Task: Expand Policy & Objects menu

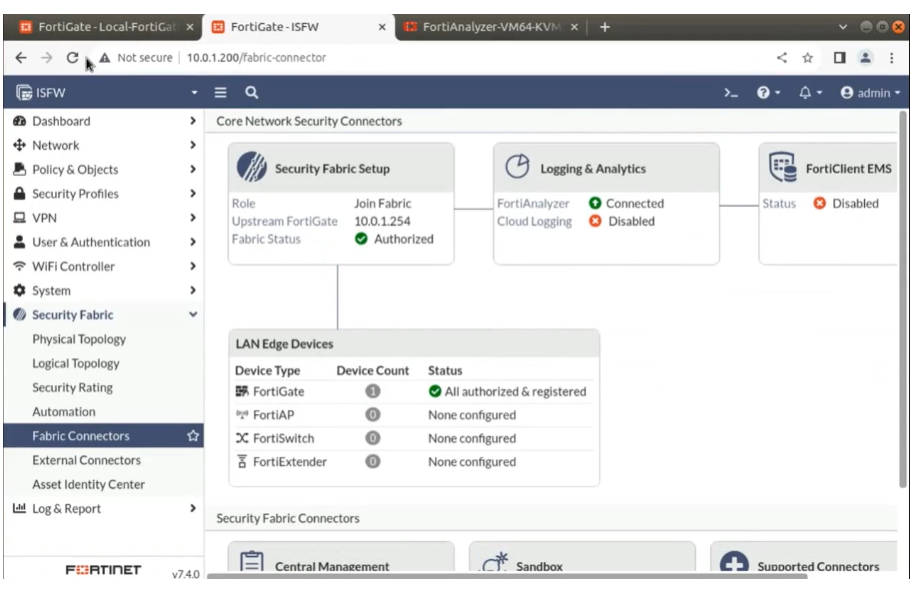Action: pos(104,170)
